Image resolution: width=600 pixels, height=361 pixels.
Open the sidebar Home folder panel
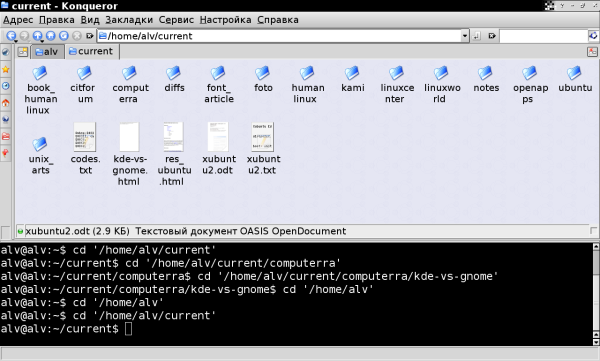[x=5, y=103]
